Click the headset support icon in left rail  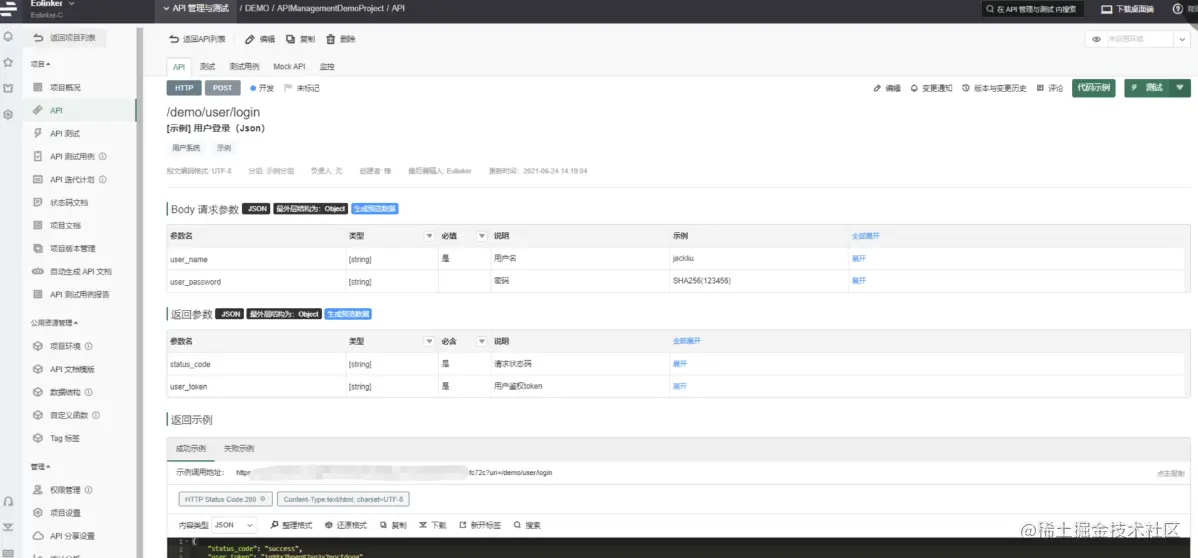tap(8, 502)
